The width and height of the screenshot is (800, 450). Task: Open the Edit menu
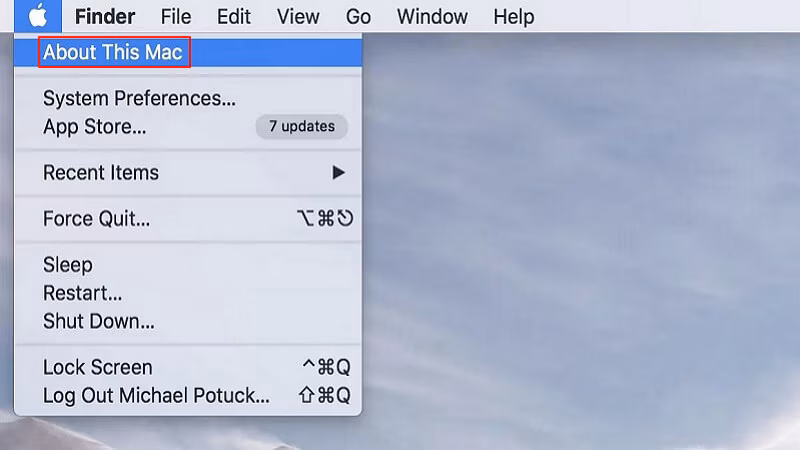point(234,17)
